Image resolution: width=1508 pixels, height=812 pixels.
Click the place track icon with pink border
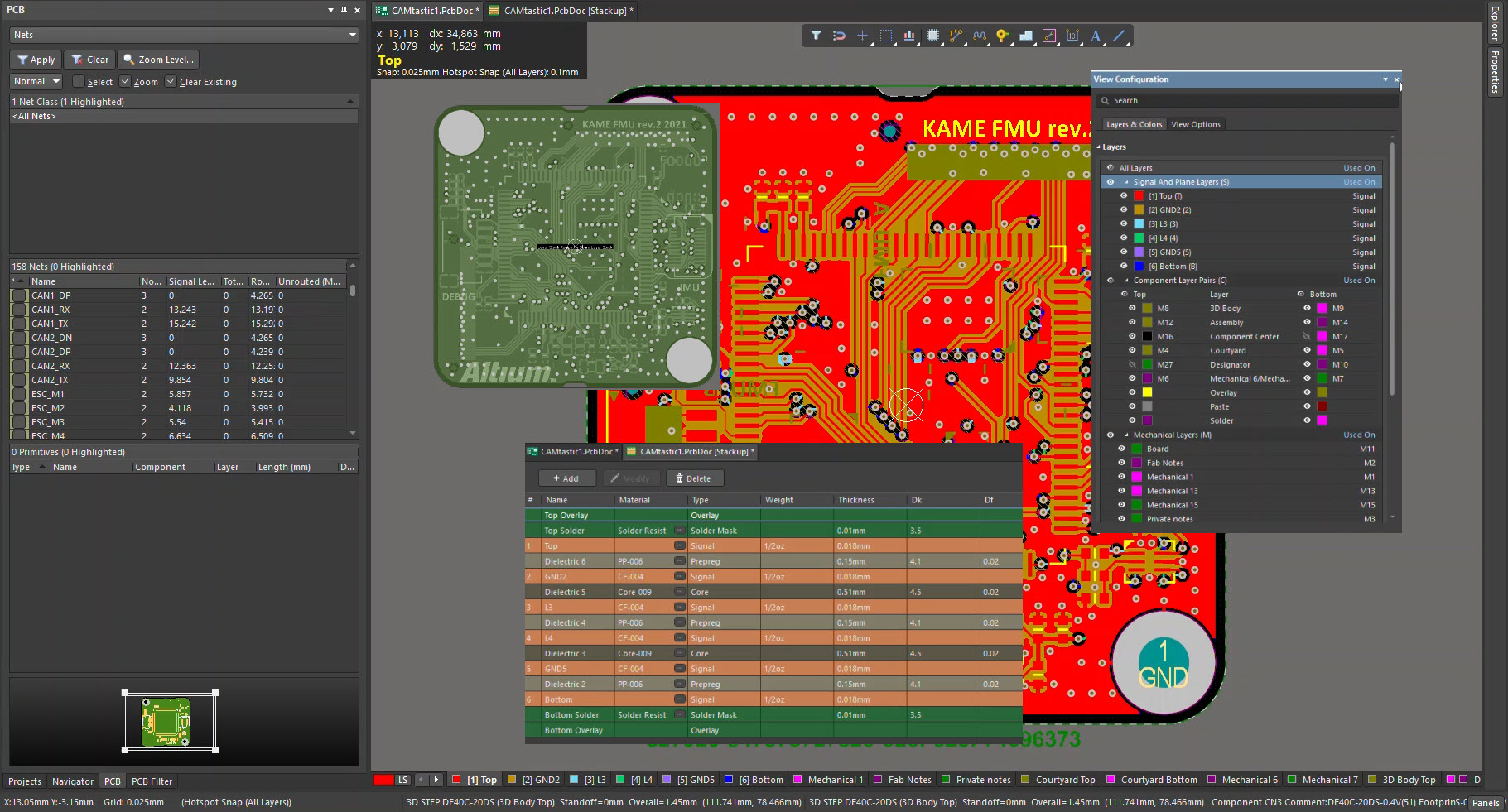point(1049,36)
